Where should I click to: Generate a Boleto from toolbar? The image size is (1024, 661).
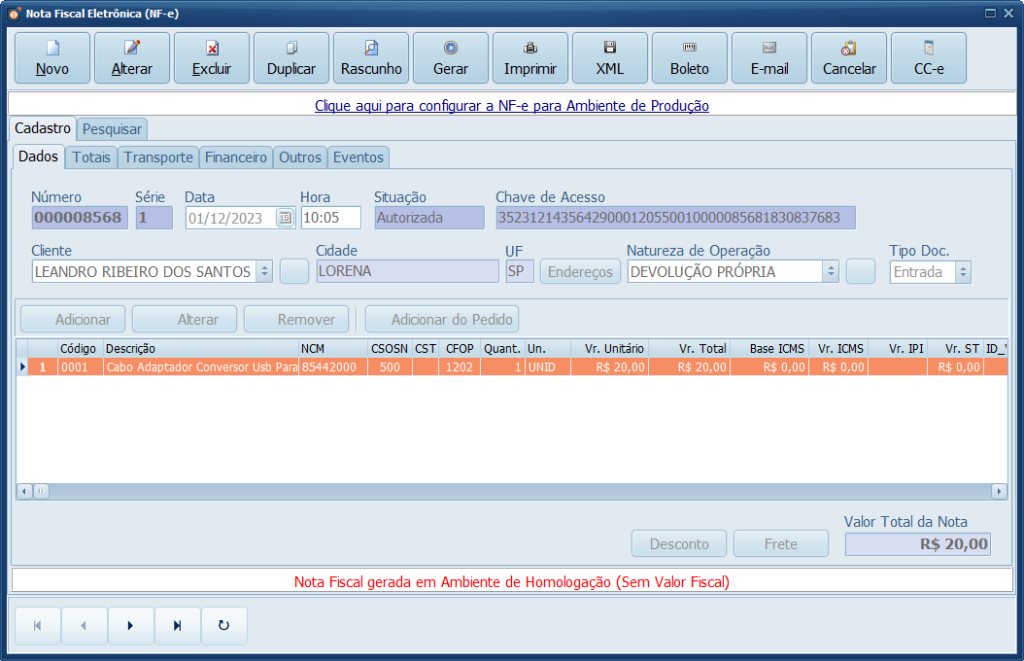pos(689,58)
